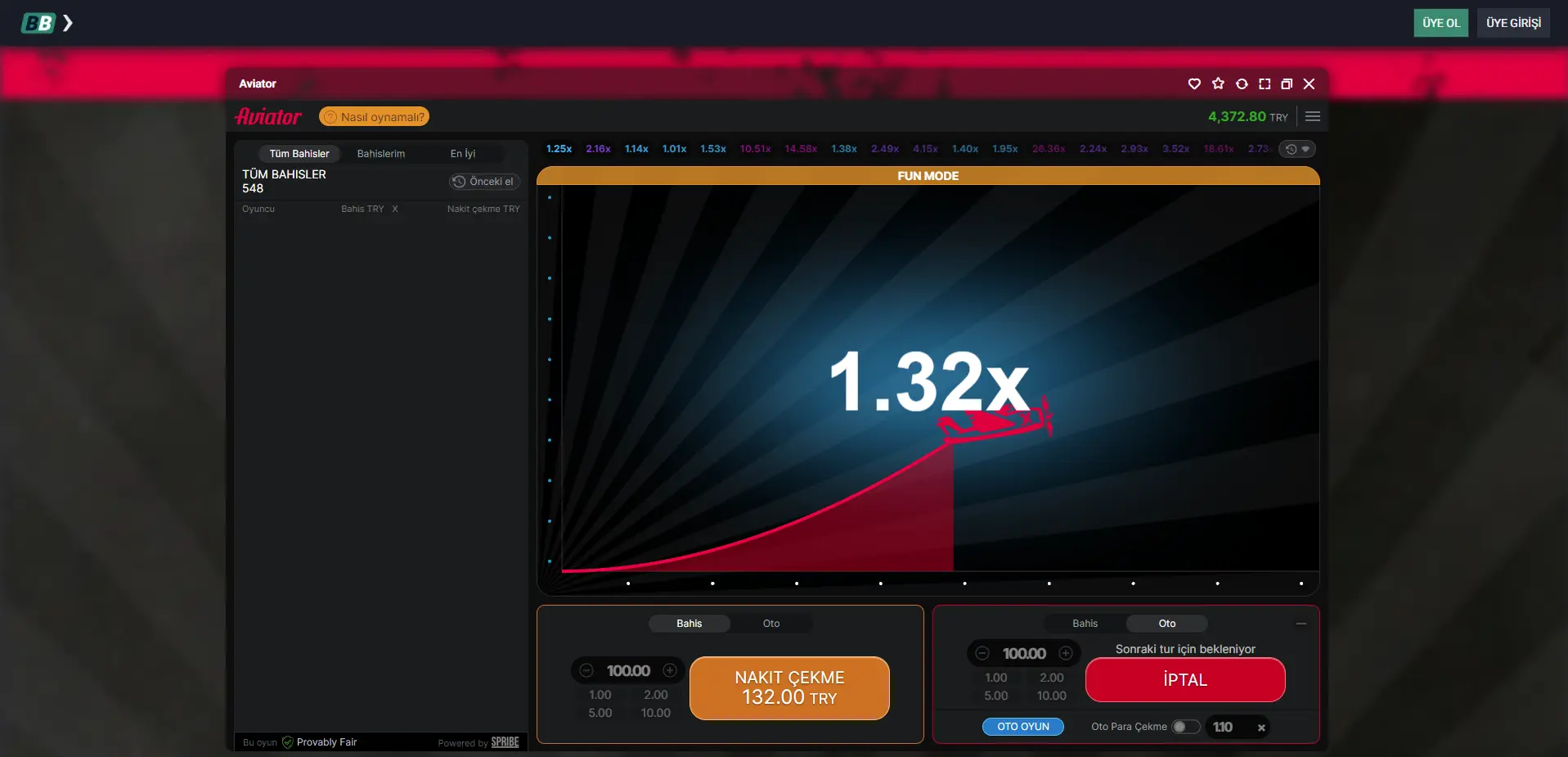Click the 14.58x multiplier in history

point(801,149)
